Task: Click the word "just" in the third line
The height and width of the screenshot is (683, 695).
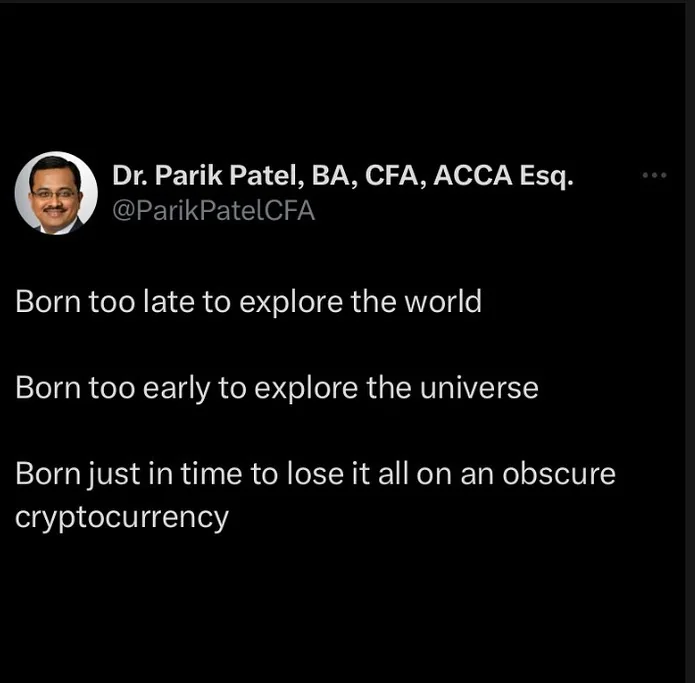Action: tap(113, 475)
